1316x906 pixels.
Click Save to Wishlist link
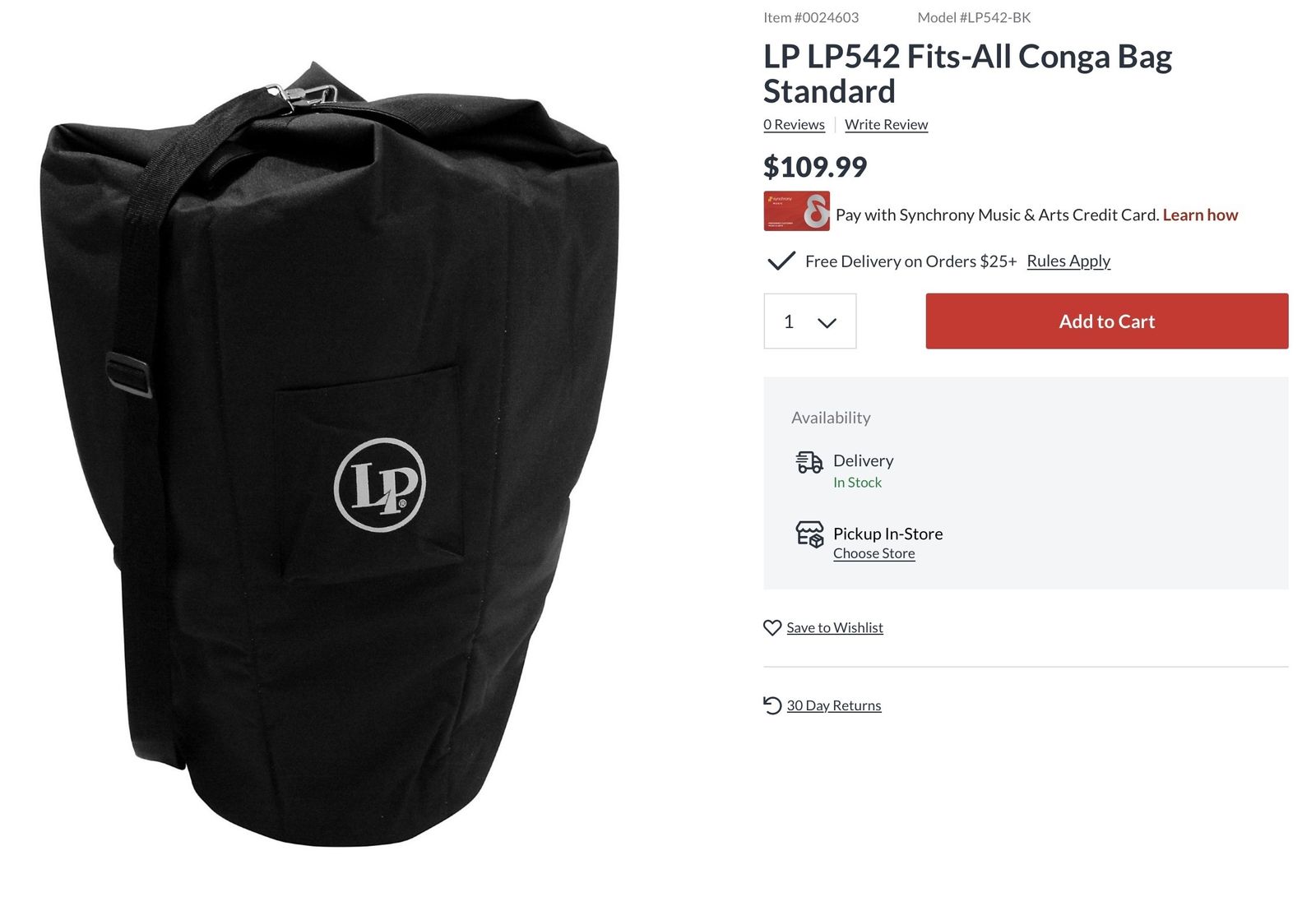point(835,627)
